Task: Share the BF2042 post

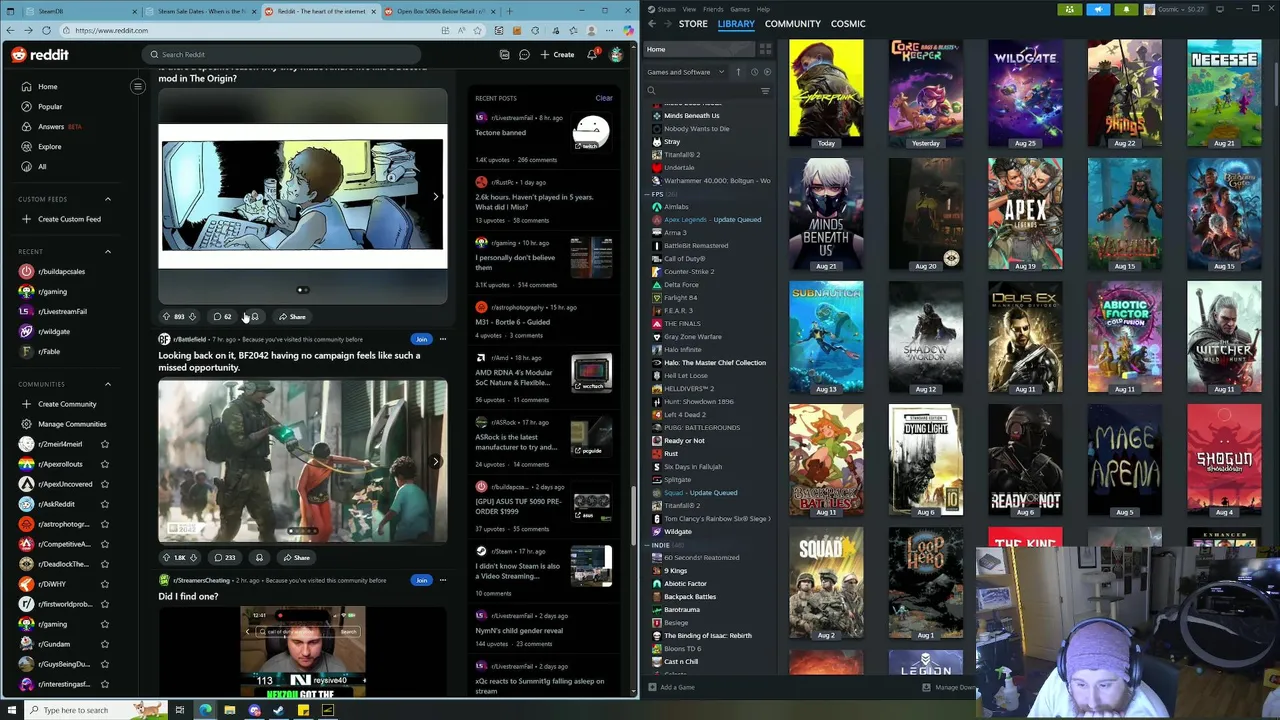Action: coord(296,557)
